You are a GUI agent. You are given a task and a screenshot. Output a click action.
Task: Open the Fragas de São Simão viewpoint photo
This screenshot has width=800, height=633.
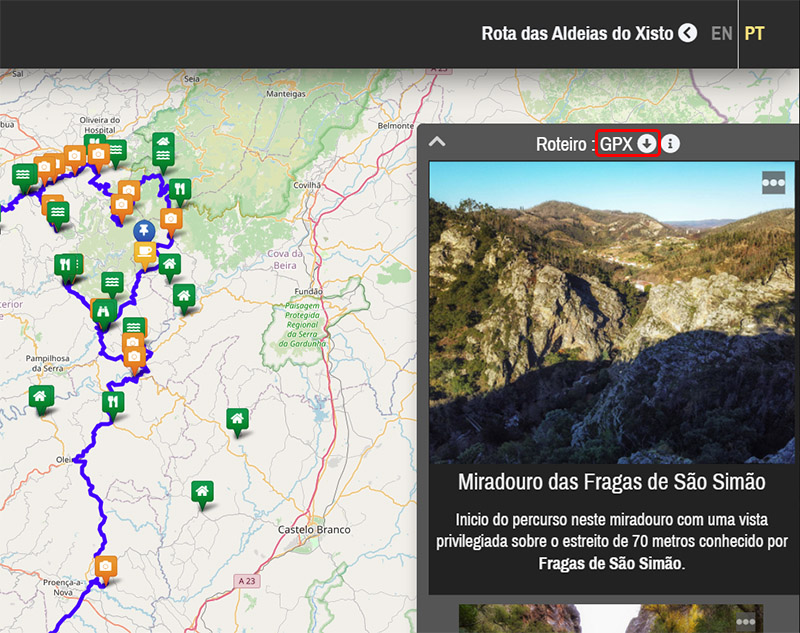tap(611, 312)
